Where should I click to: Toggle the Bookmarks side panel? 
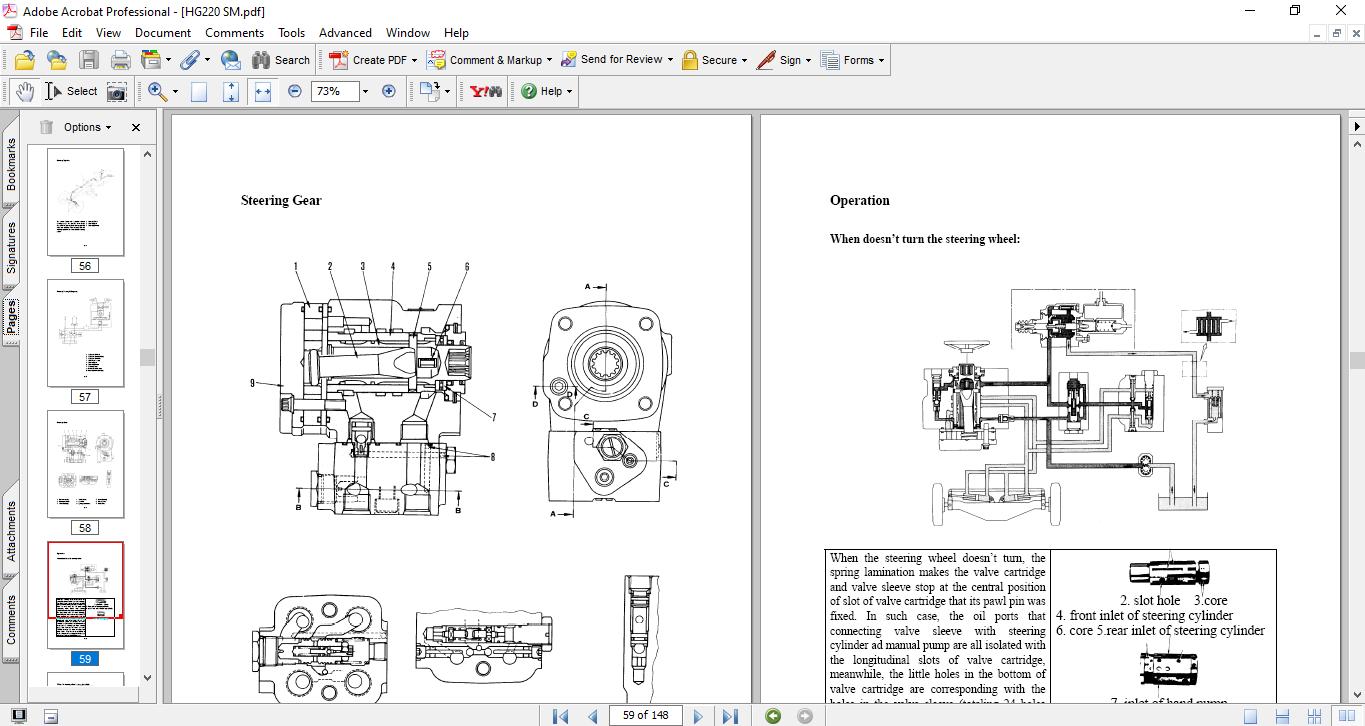(11, 164)
